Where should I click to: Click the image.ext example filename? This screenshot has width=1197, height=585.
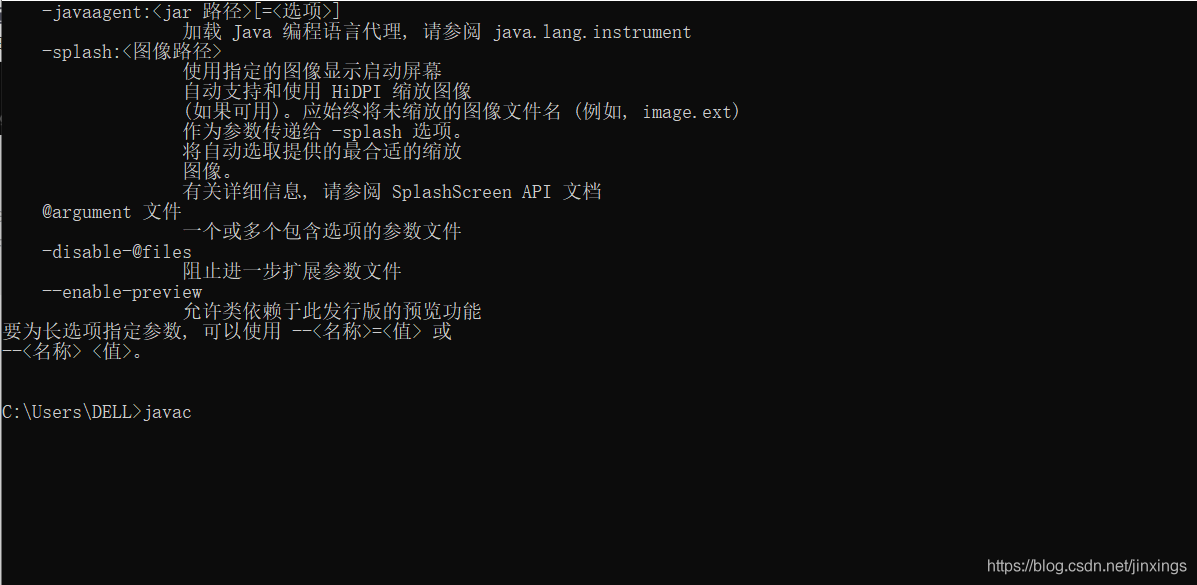tap(688, 112)
